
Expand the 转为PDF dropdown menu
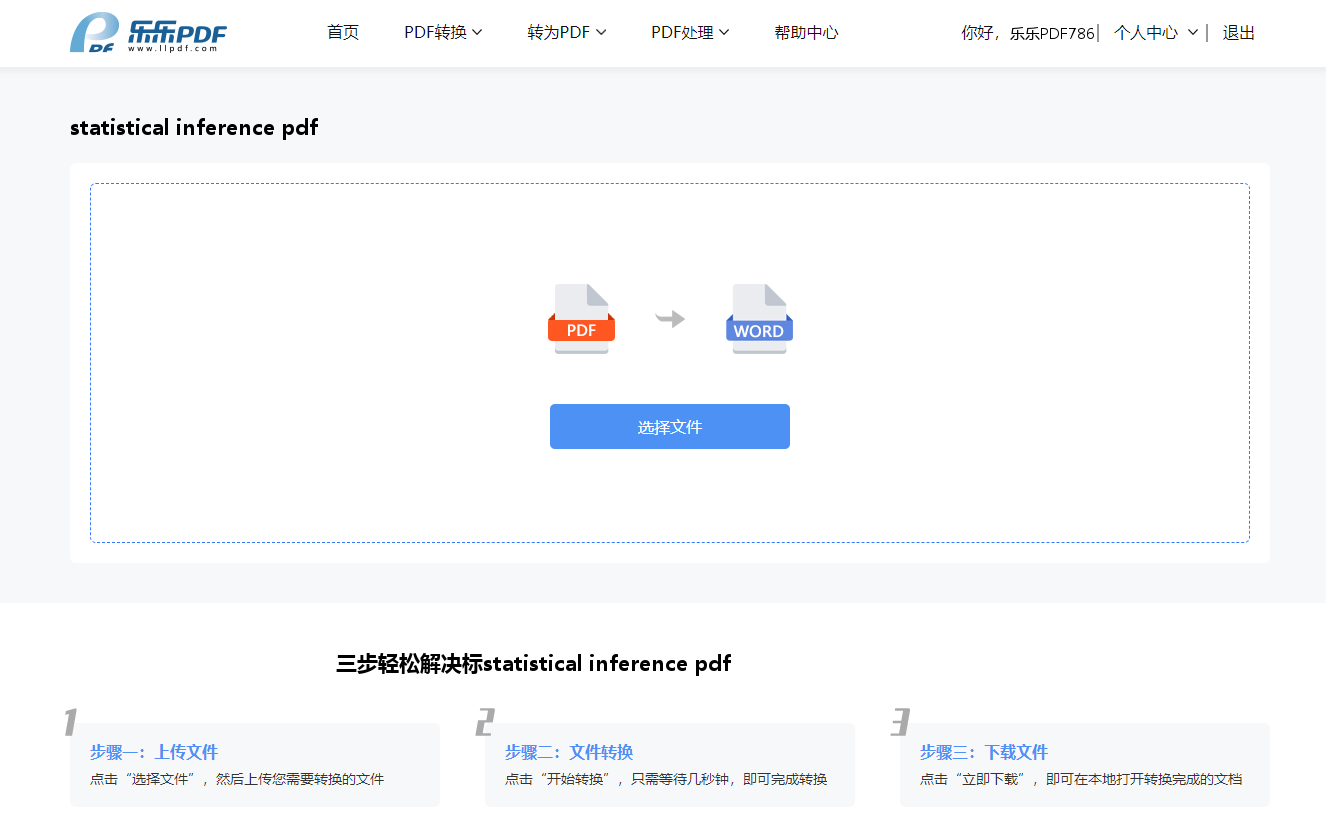point(567,33)
